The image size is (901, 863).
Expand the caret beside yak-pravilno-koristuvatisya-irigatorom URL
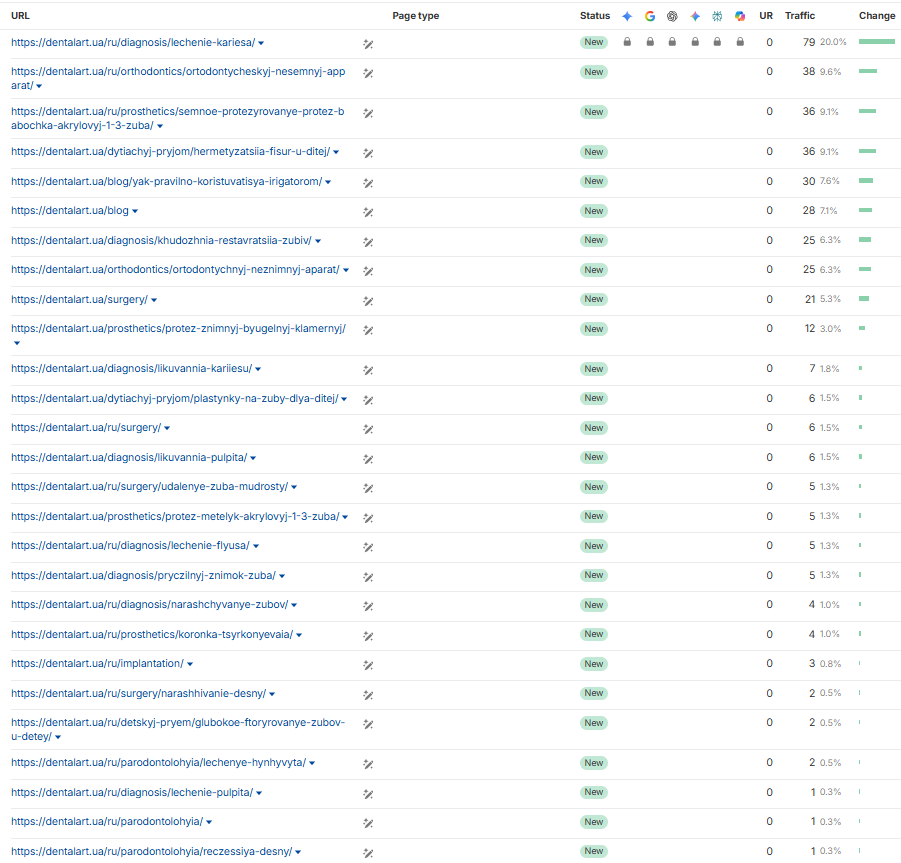click(328, 182)
